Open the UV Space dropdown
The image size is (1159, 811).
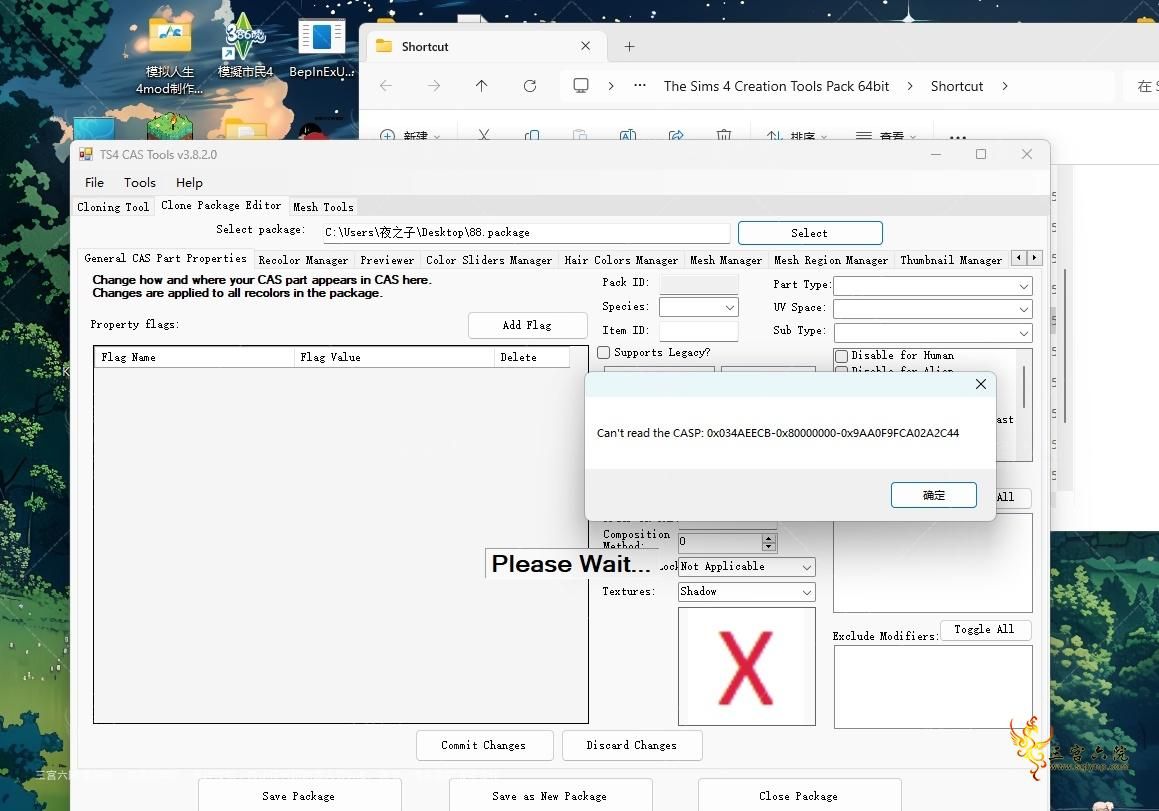(x=1024, y=309)
